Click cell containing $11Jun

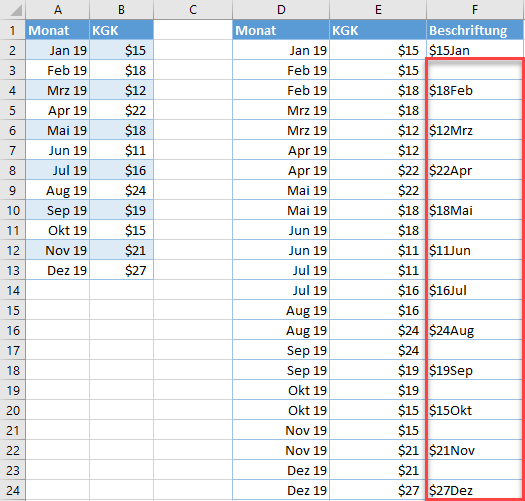pyautogui.click(x=475, y=250)
